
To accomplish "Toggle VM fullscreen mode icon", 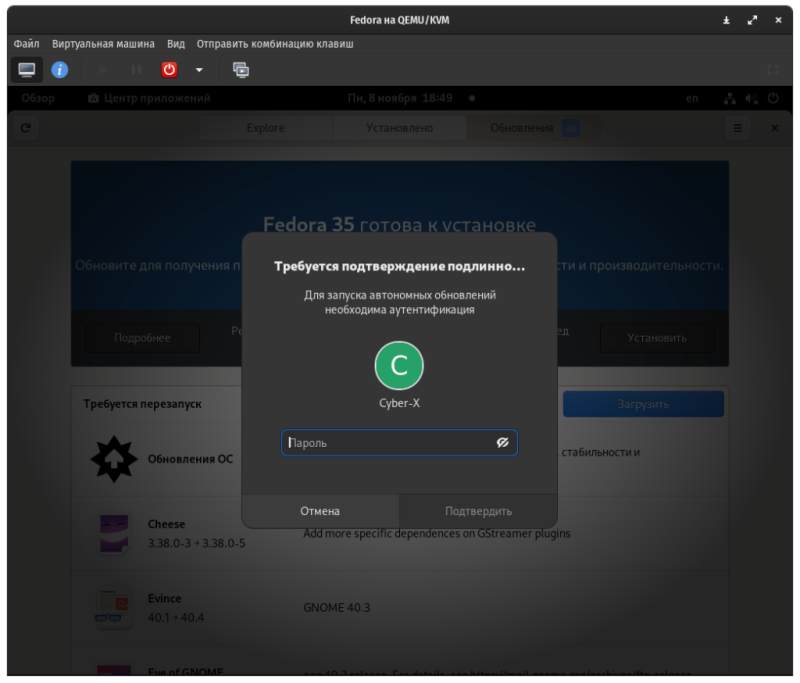I will [x=773, y=70].
